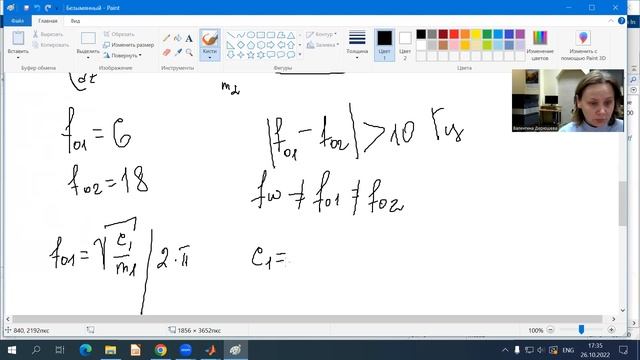The height and width of the screenshot is (360, 640).
Task: Choose the purple color swatch
Action: tap(520, 34)
